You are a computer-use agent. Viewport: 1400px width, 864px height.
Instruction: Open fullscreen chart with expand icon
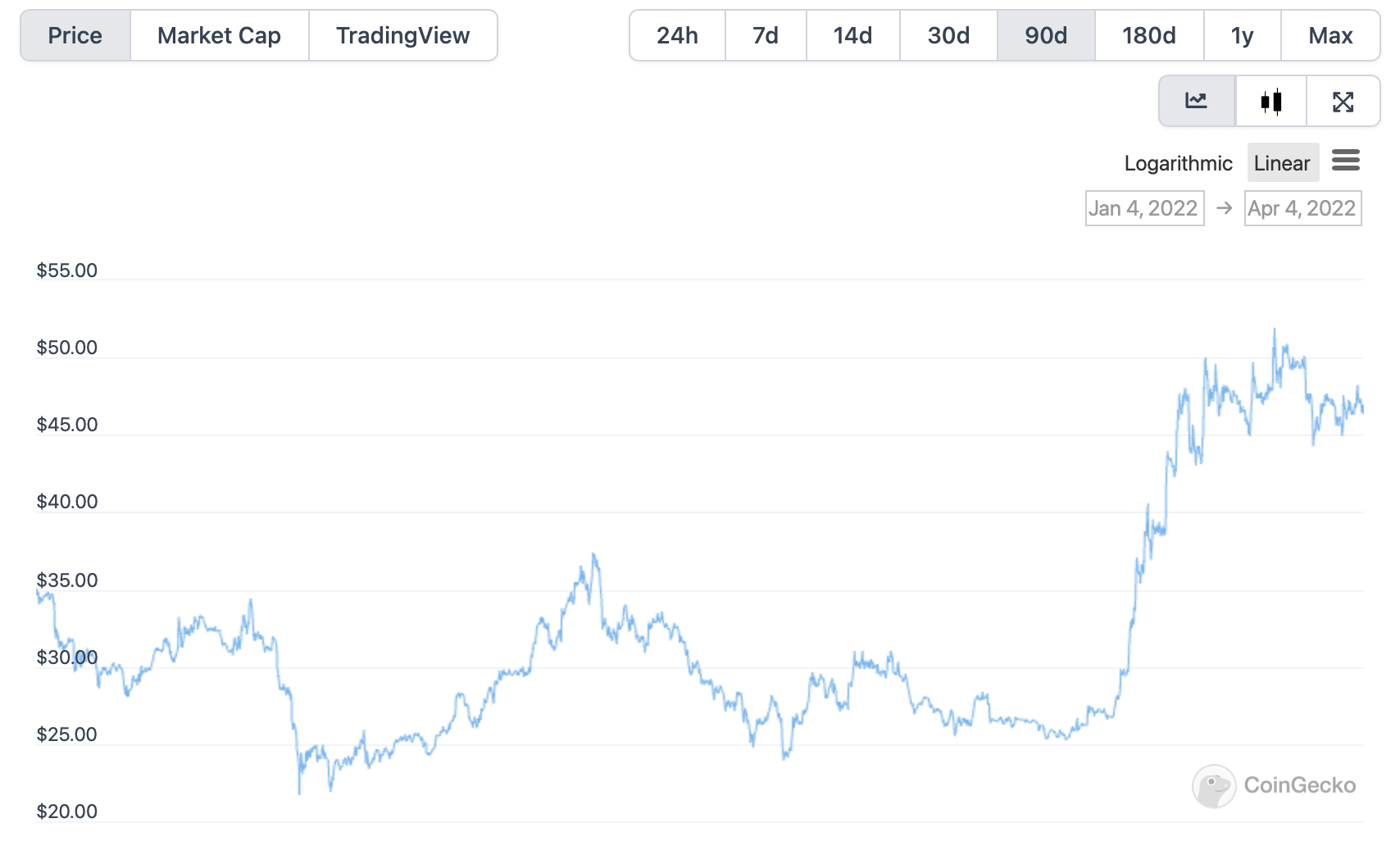coord(1343,101)
